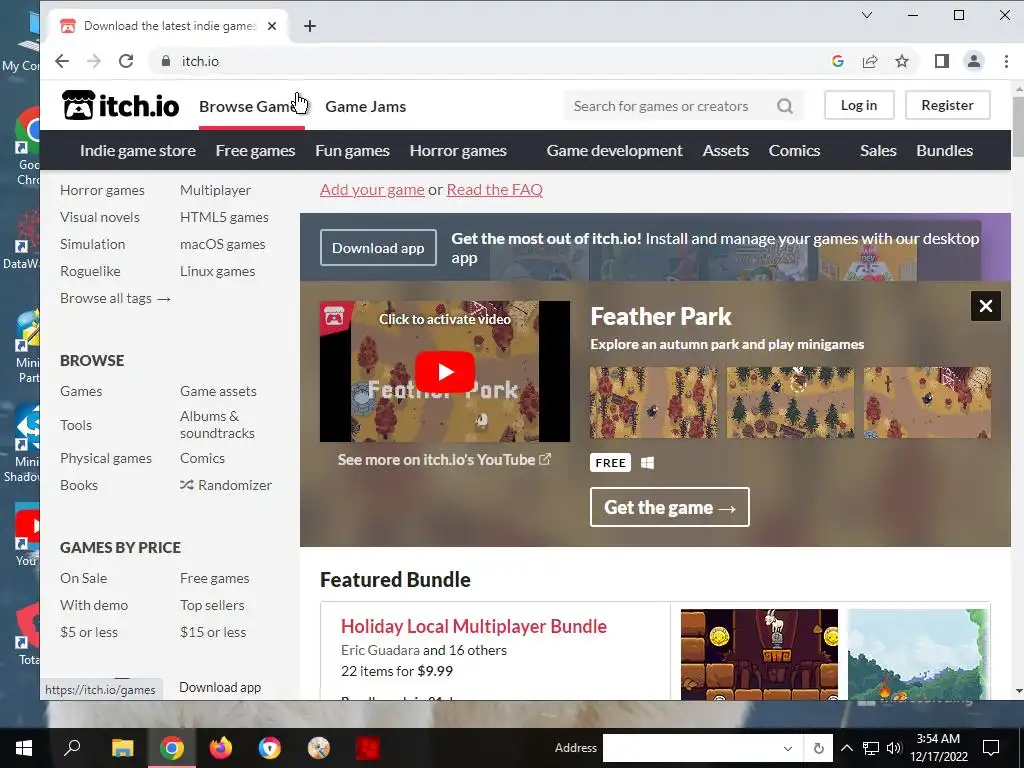Open Sales in nav bar

coord(878,151)
